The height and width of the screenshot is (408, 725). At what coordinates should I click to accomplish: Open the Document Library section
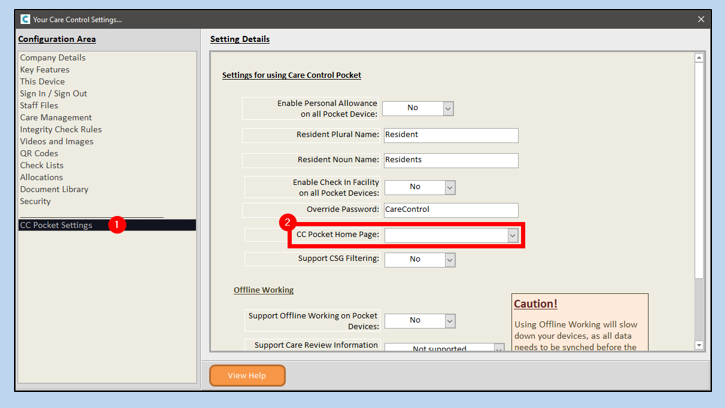pyautogui.click(x=54, y=190)
